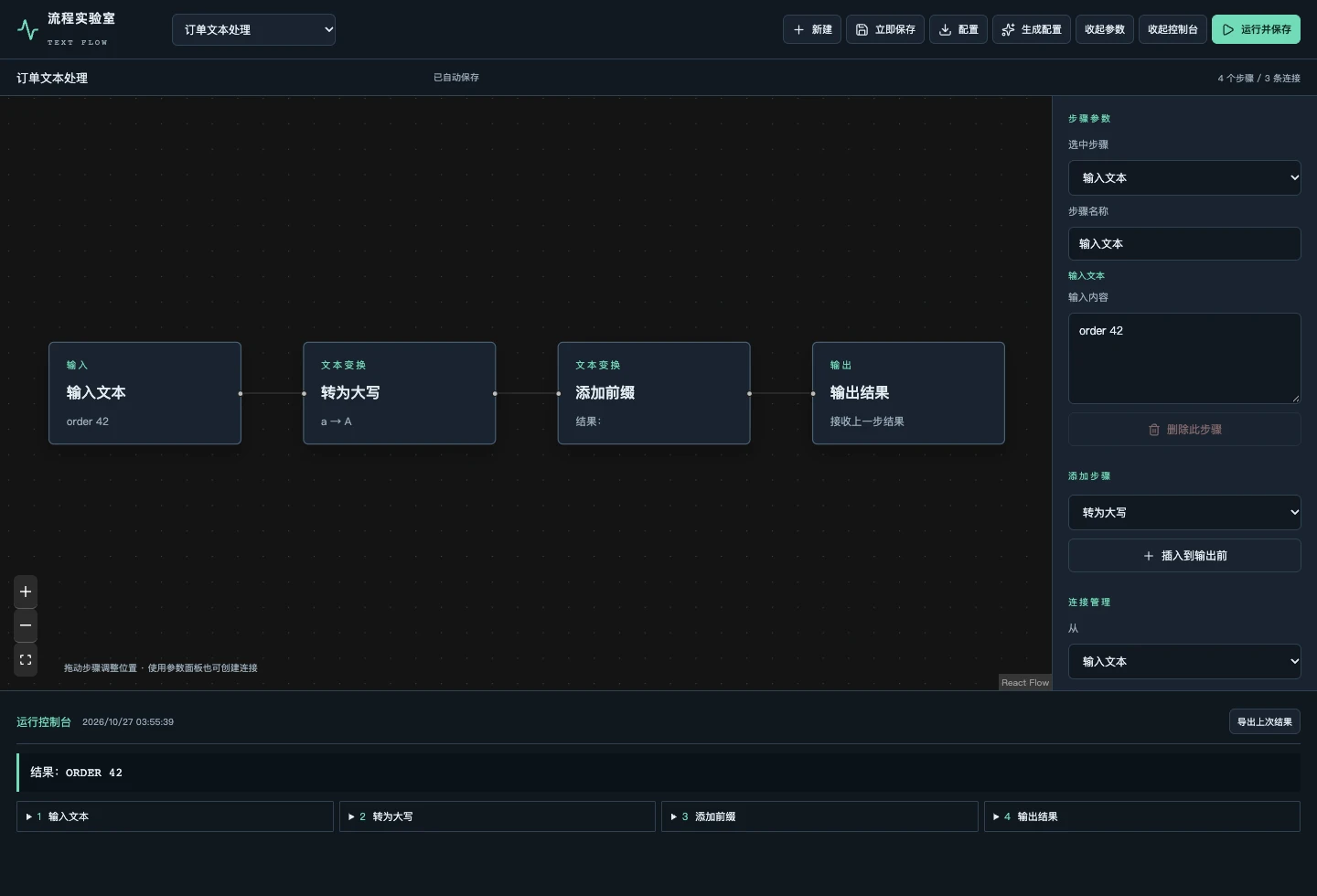Zoom out the canvas with minus icon

click(x=26, y=625)
